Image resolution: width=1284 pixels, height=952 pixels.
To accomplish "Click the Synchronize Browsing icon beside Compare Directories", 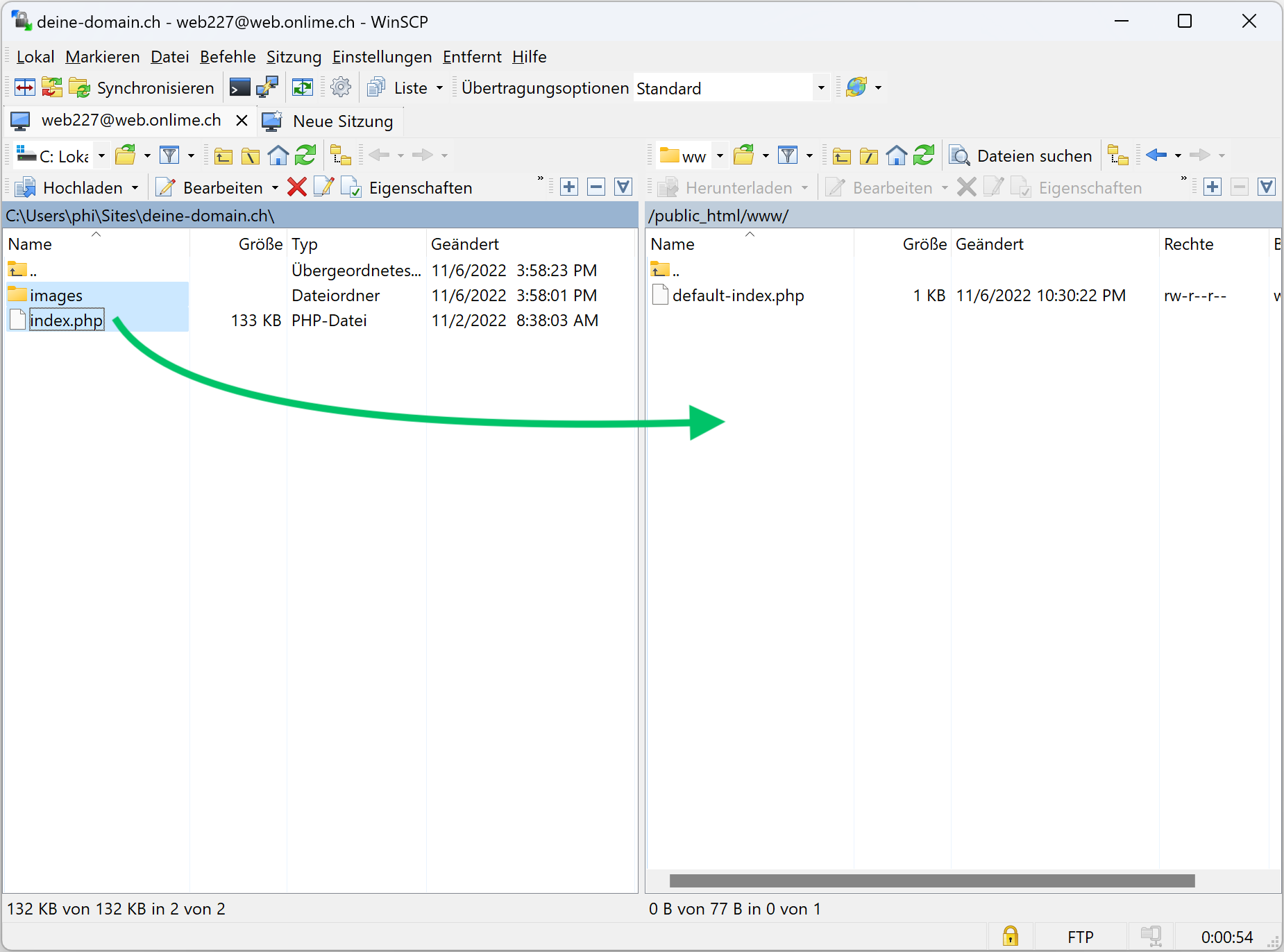I will [x=52, y=87].
